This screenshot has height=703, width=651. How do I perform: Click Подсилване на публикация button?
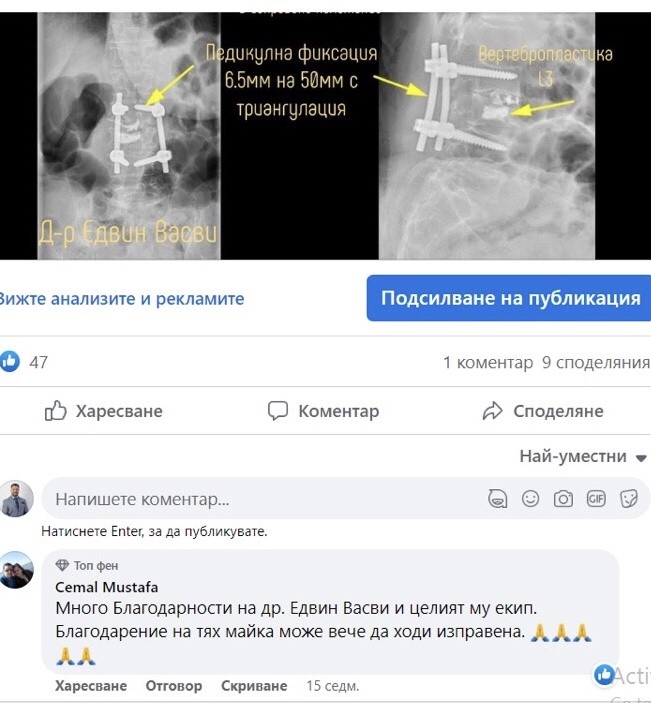click(509, 298)
